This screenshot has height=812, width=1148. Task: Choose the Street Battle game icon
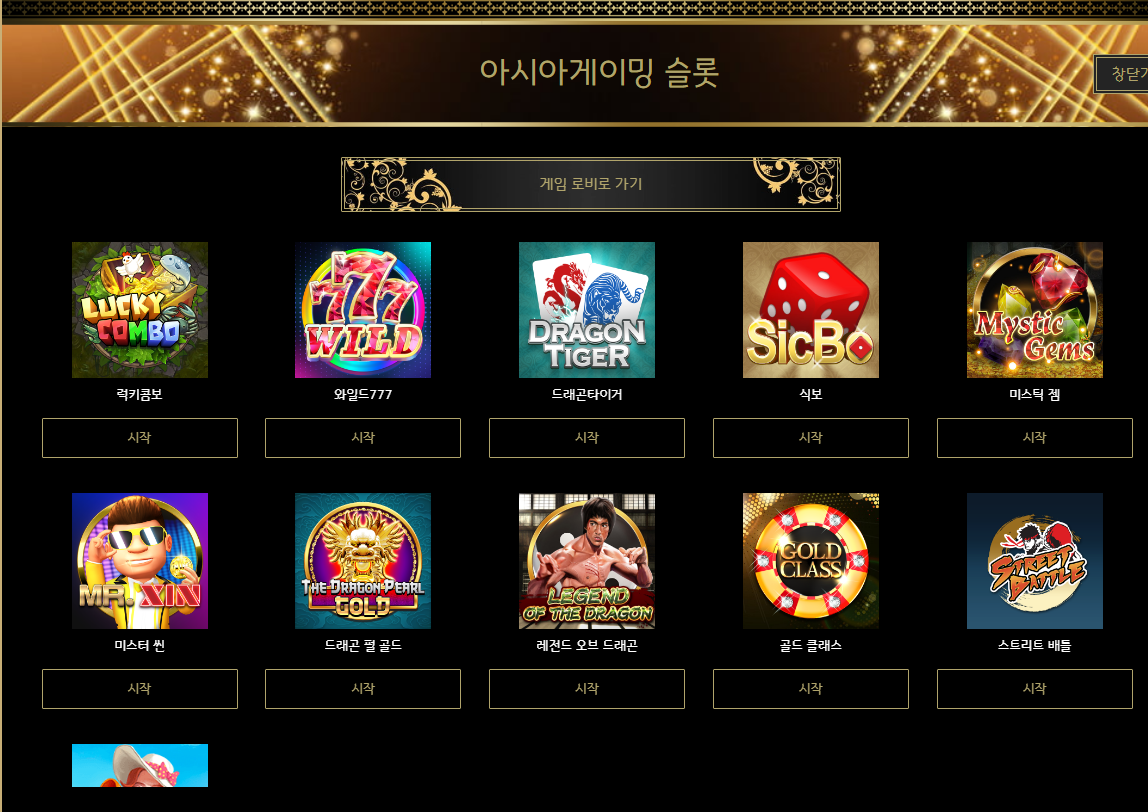click(1035, 561)
